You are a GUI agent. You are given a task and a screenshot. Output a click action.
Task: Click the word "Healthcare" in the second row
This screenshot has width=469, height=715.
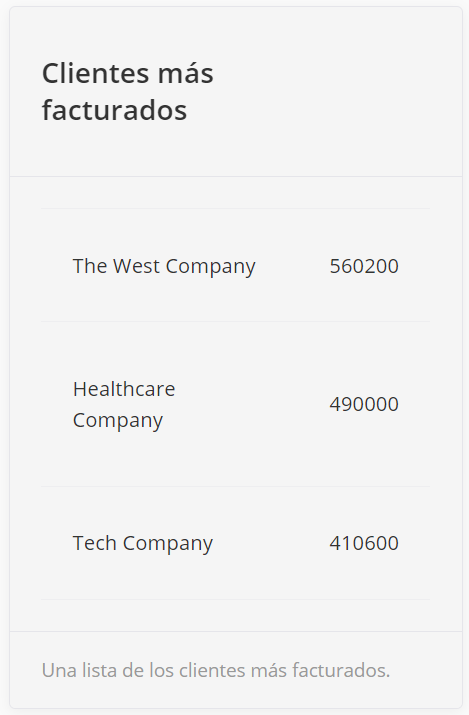pos(124,389)
